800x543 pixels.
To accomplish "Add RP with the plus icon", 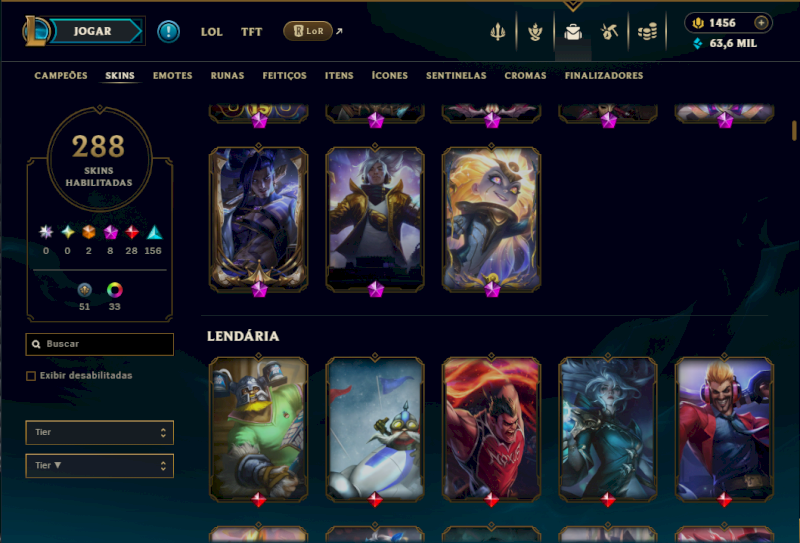I will click(761, 23).
